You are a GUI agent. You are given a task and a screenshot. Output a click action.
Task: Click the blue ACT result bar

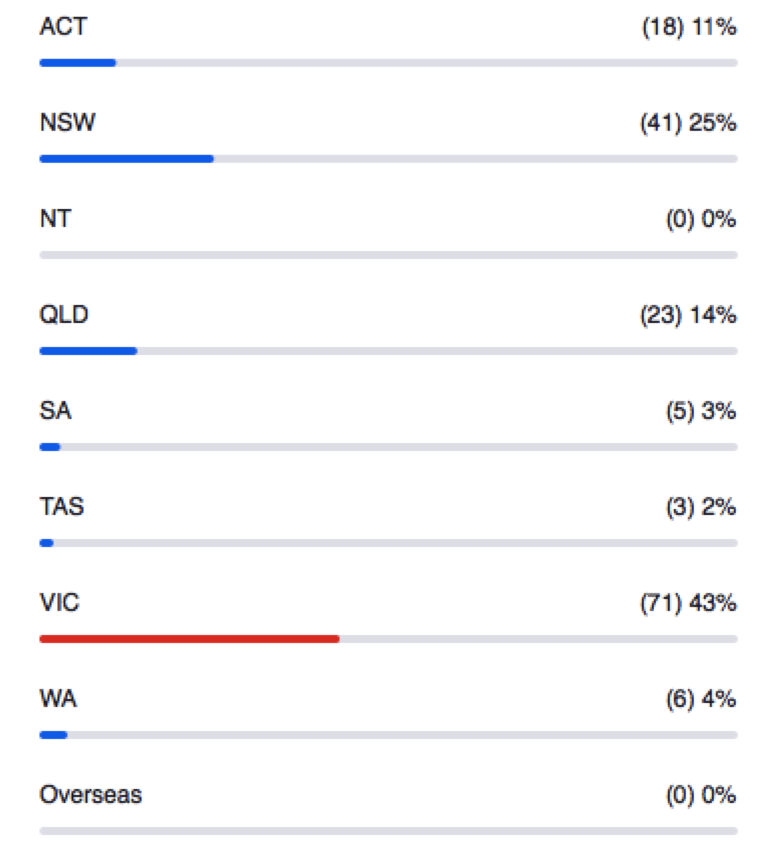coord(77,63)
